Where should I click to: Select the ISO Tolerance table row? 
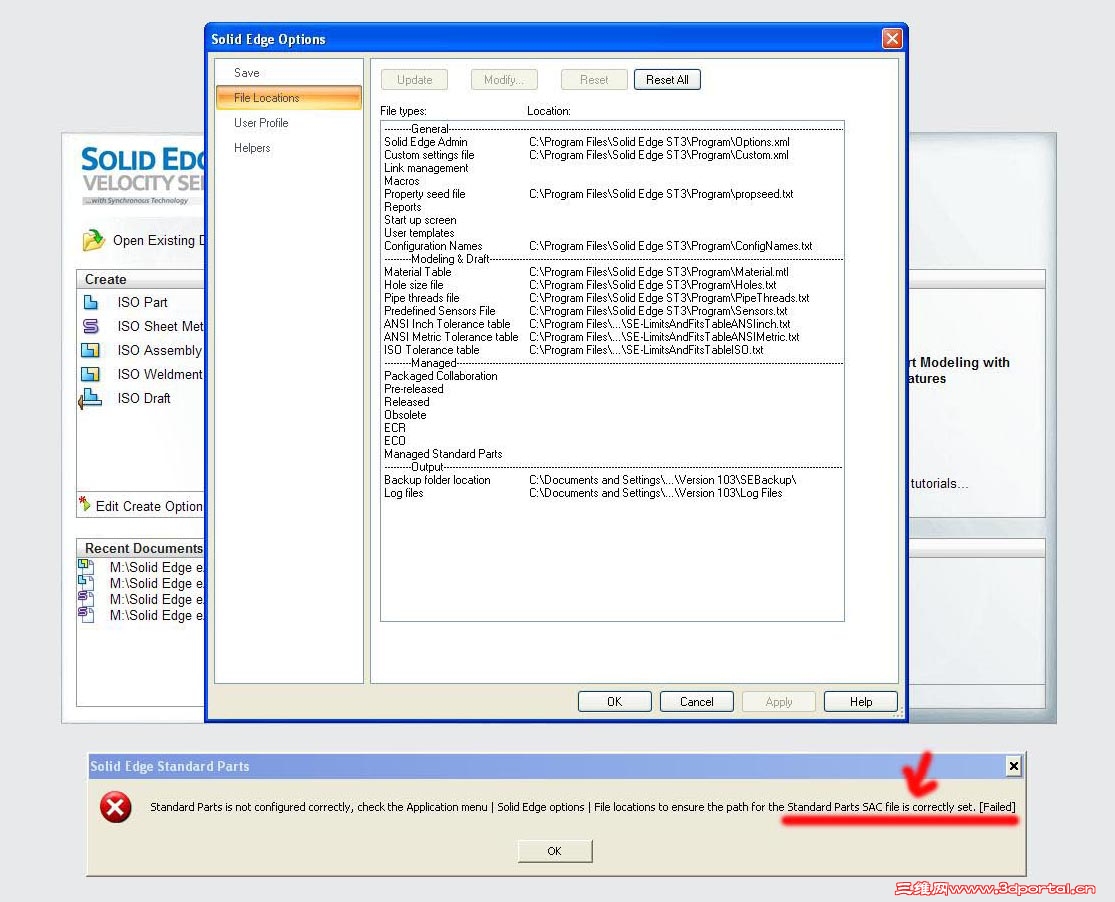click(x=612, y=349)
